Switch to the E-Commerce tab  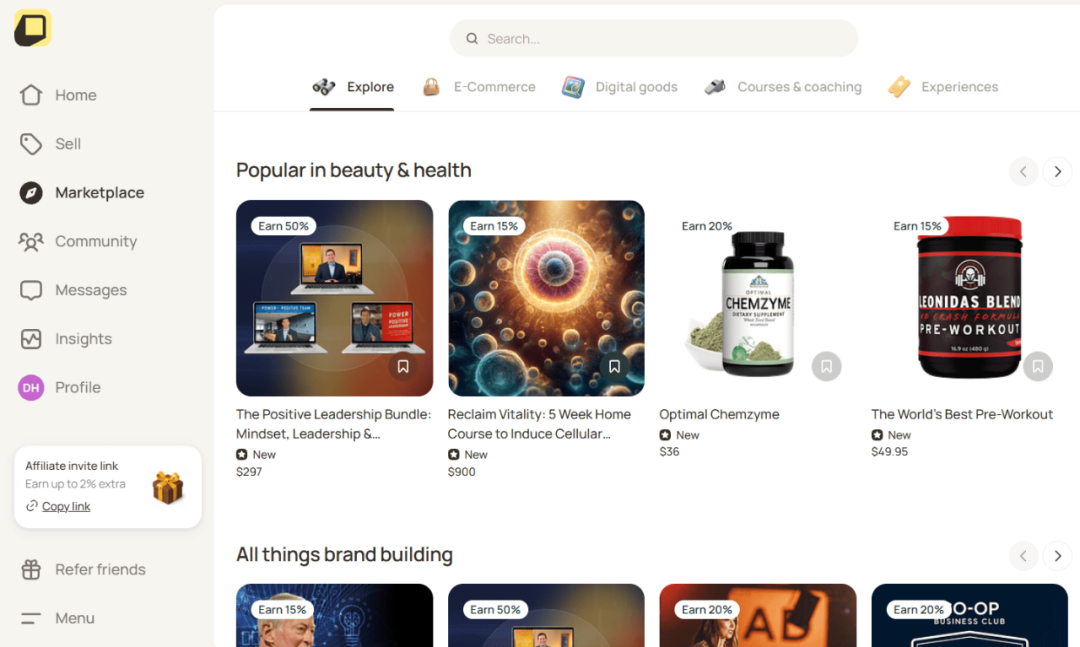click(479, 87)
